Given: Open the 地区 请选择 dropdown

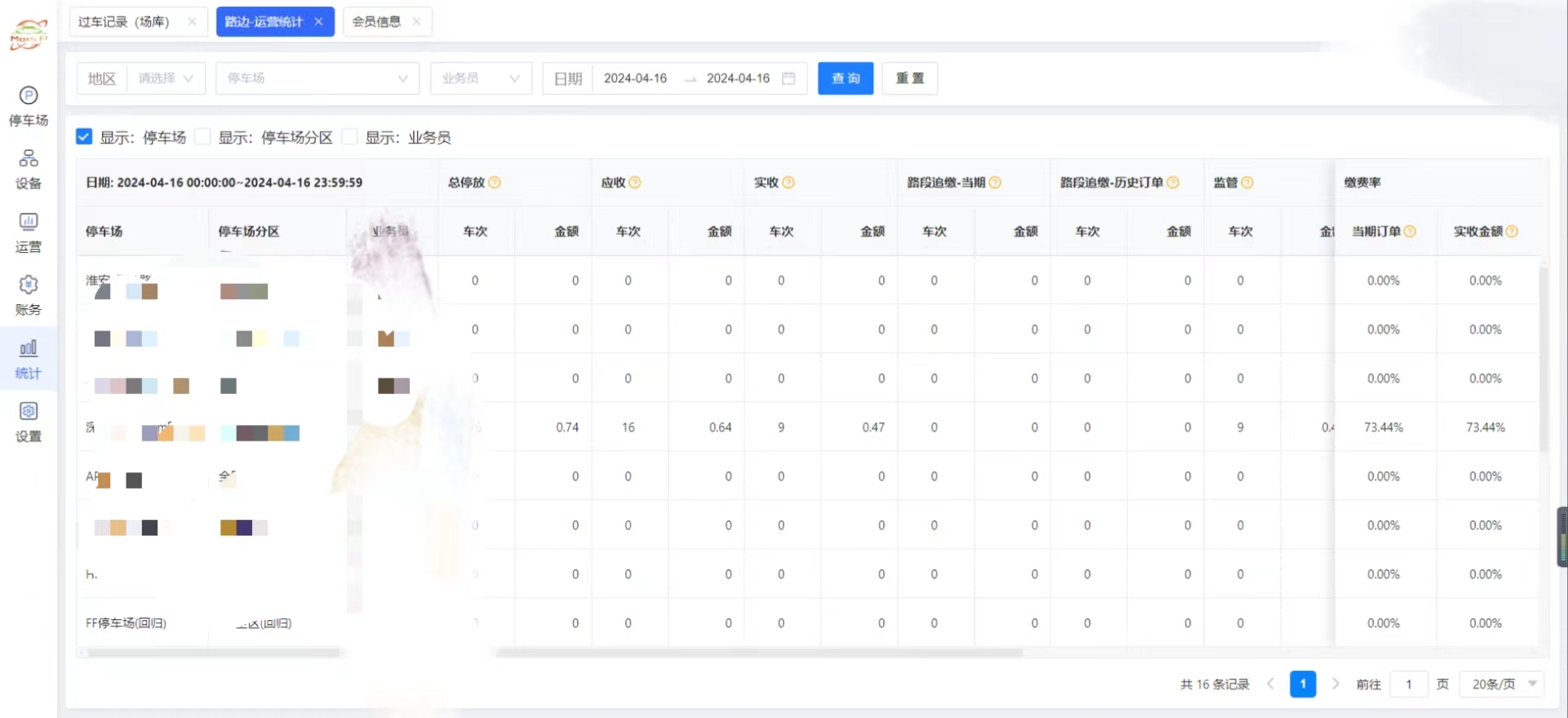Looking at the screenshot, I should 166,78.
